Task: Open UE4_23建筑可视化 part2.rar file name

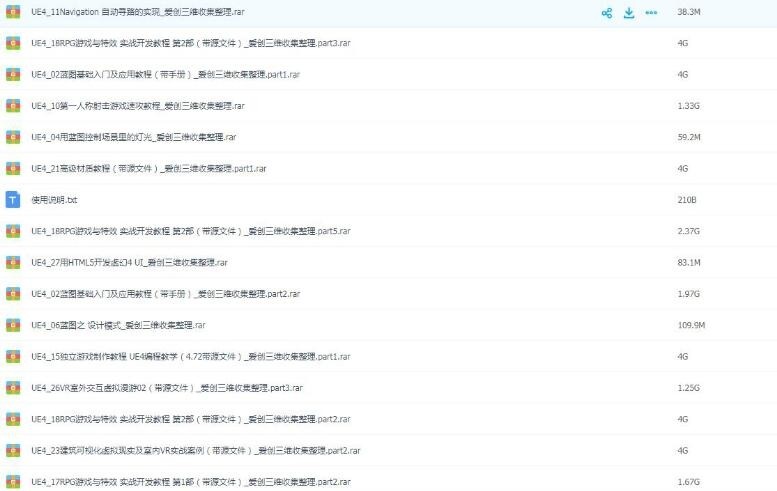Action: (x=196, y=450)
